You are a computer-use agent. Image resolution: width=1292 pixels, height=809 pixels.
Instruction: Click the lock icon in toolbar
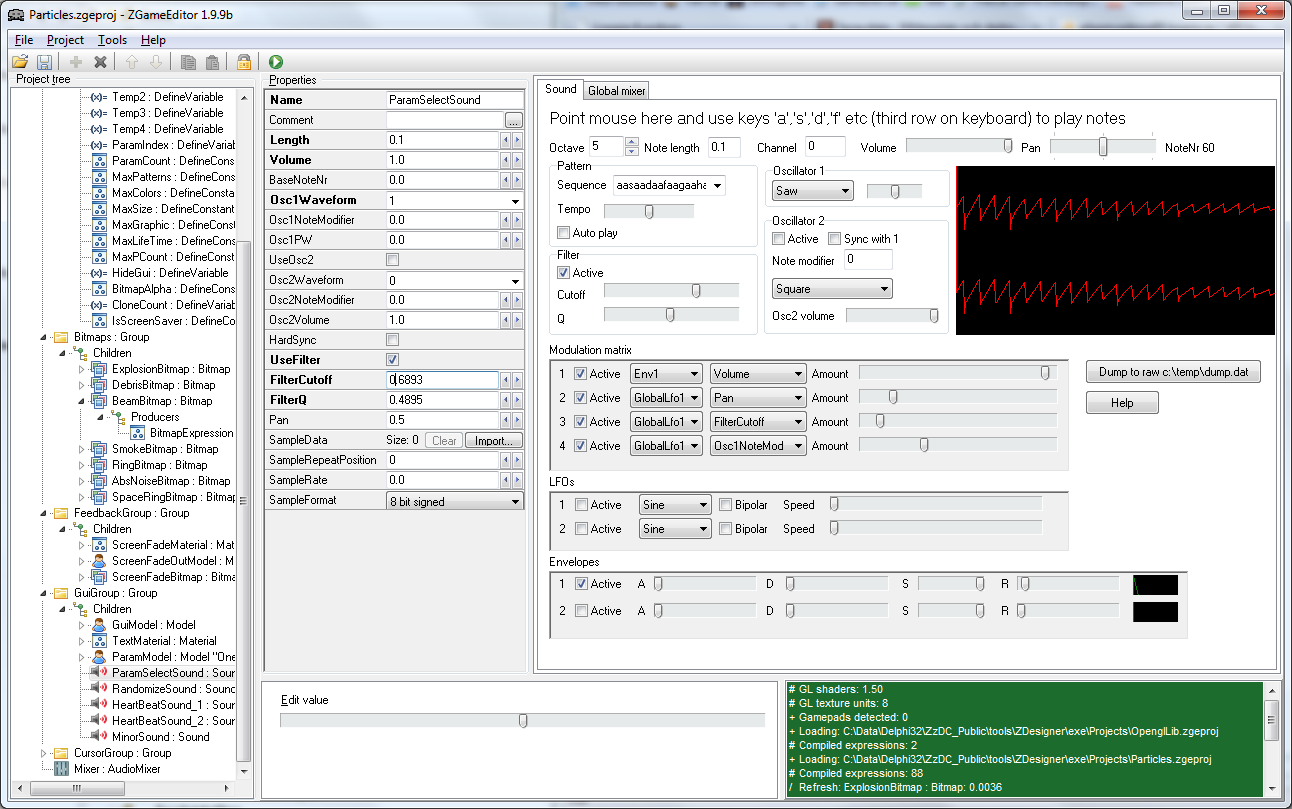click(243, 62)
